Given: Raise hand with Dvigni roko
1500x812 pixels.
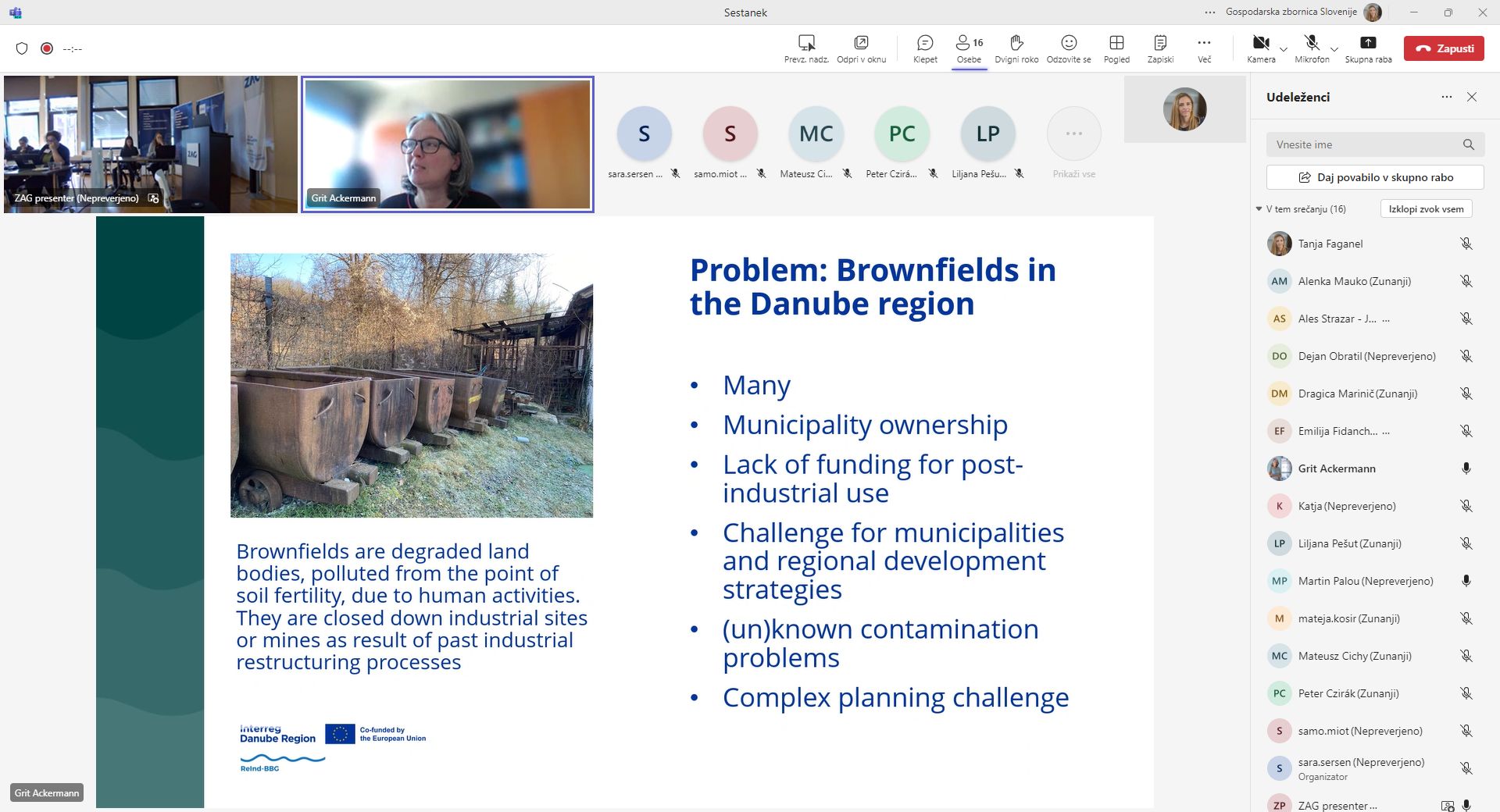Looking at the screenshot, I should [x=1016, y=48].
